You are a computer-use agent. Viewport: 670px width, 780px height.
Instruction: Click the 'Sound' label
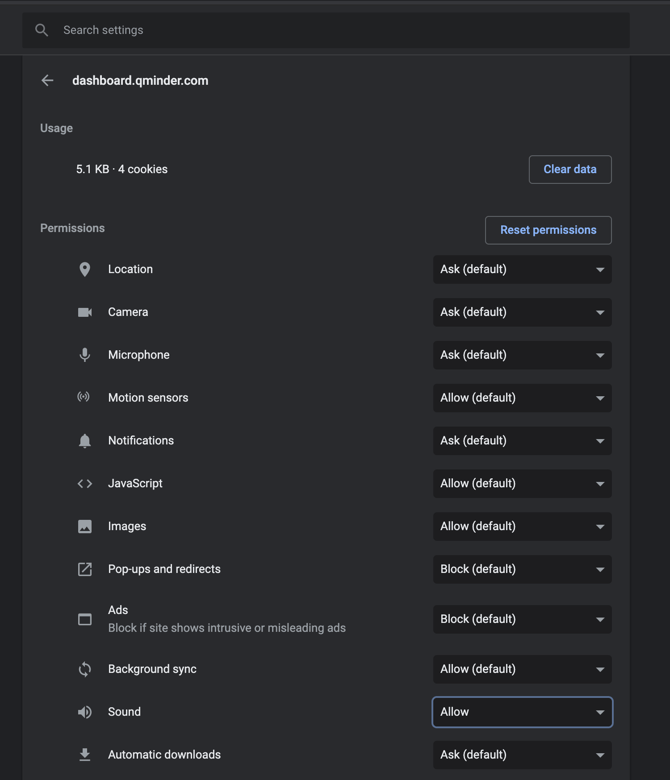click(124, 712)
